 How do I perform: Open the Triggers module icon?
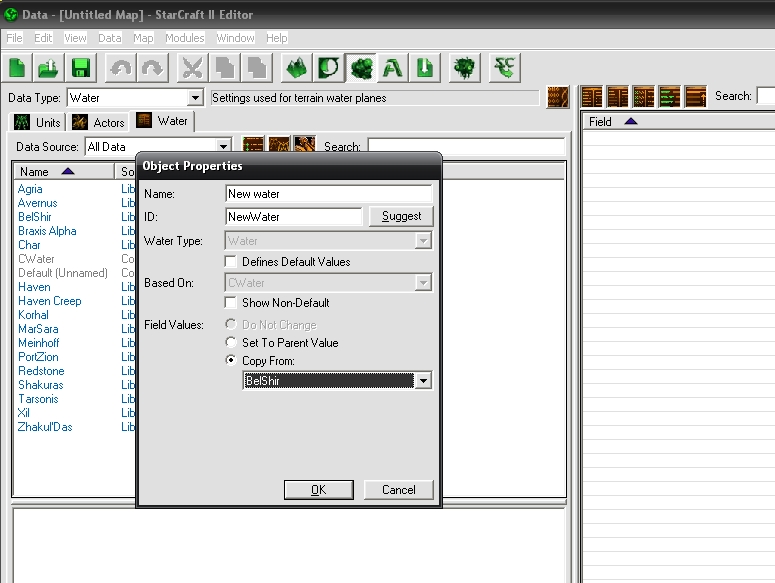coord(329,68)
